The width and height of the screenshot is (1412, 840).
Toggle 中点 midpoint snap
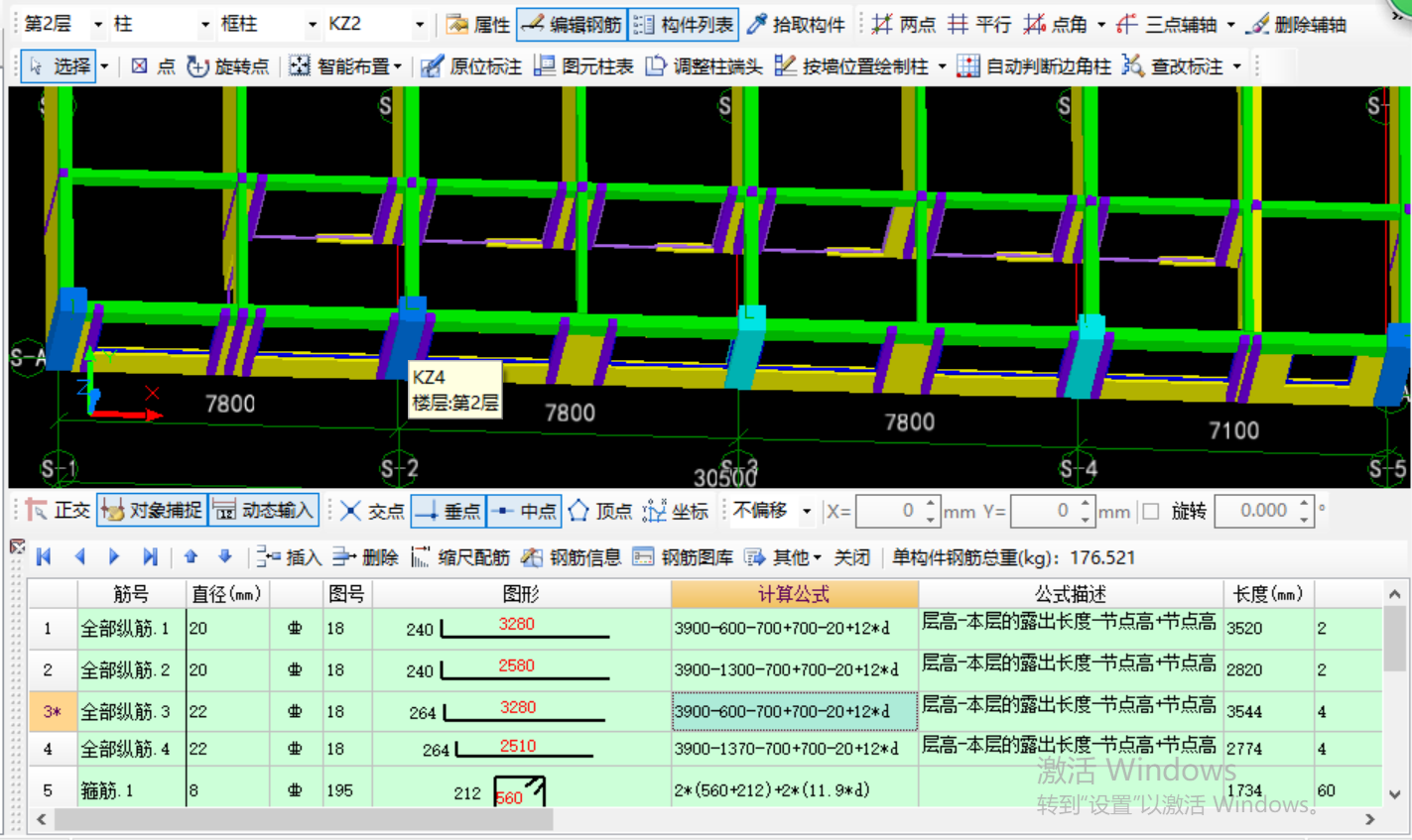coord(524,511)
